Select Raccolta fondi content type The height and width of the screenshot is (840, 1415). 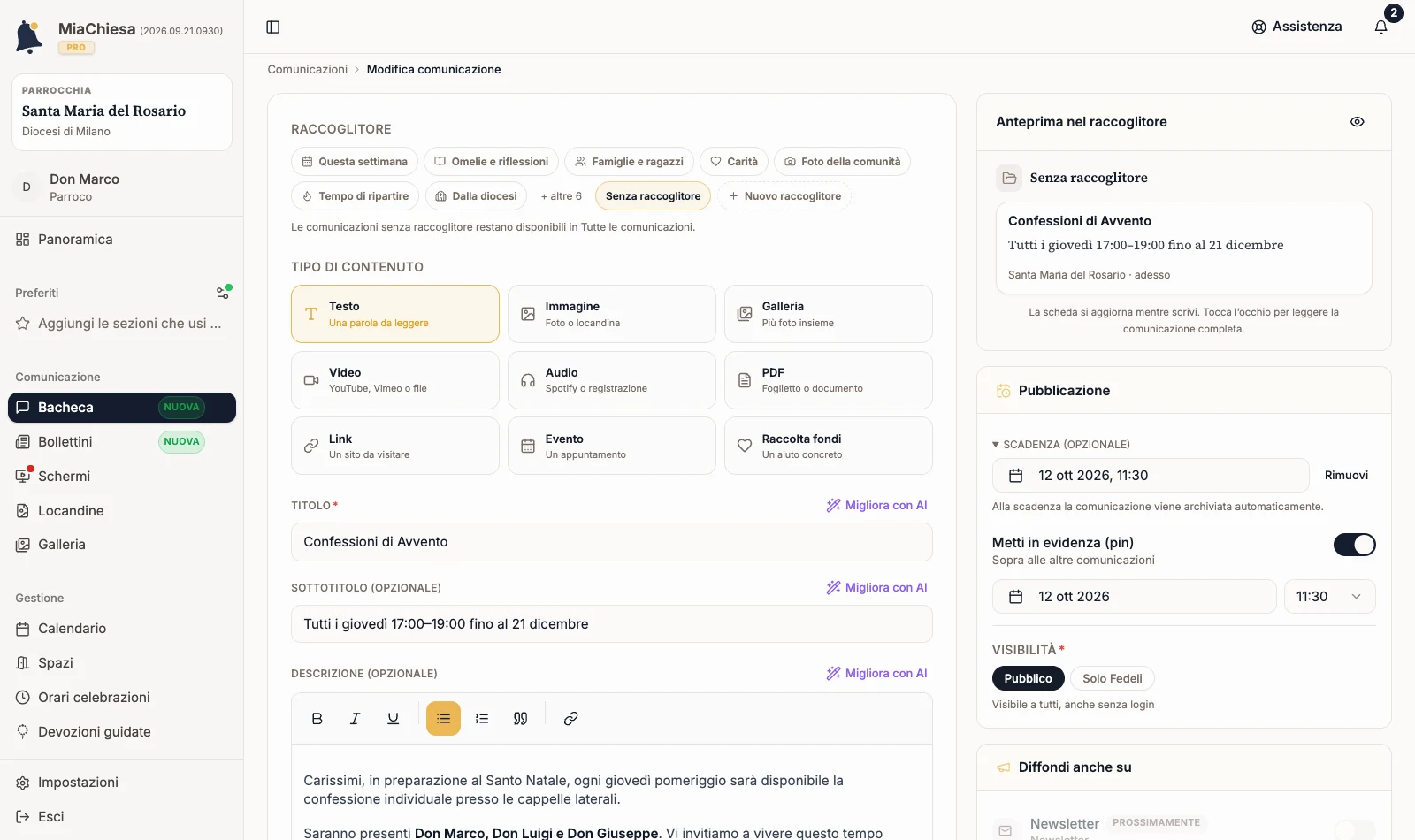[829, 446]
